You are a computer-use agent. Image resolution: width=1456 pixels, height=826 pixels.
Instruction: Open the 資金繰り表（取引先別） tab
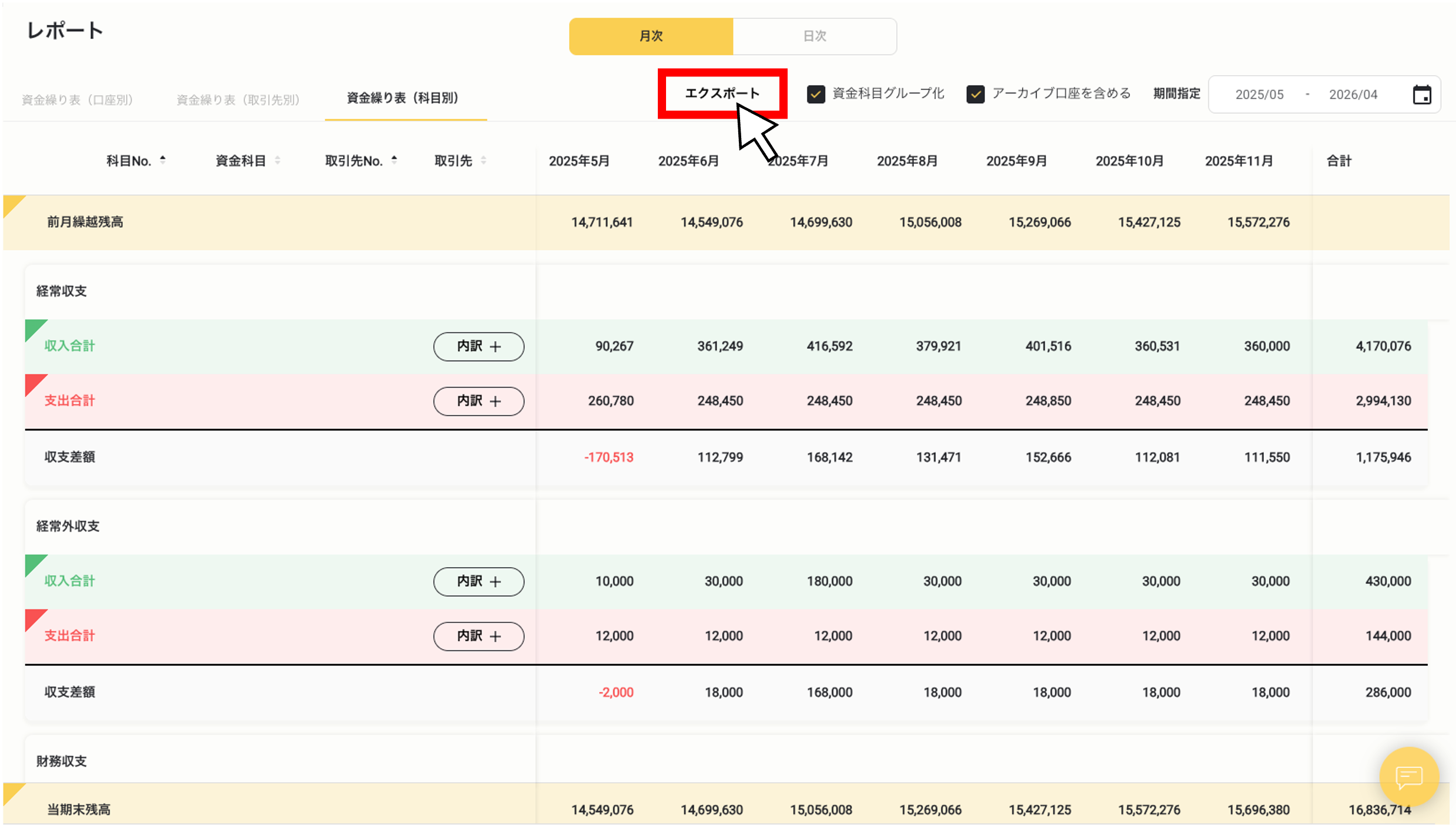(x=237, y=99)
